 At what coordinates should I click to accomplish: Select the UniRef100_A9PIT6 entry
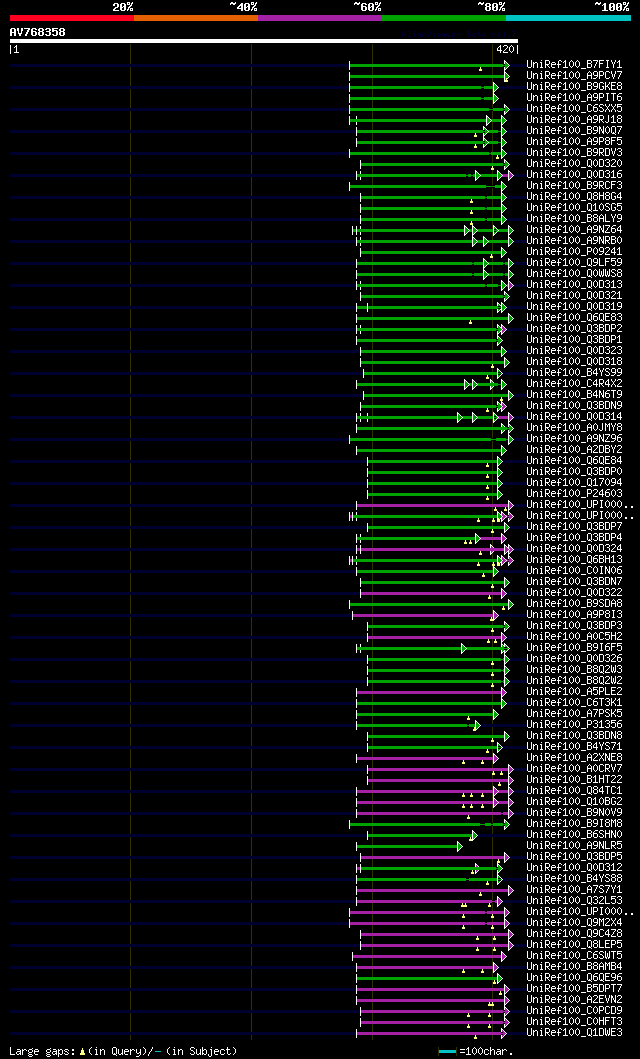(x=574, y=98)
